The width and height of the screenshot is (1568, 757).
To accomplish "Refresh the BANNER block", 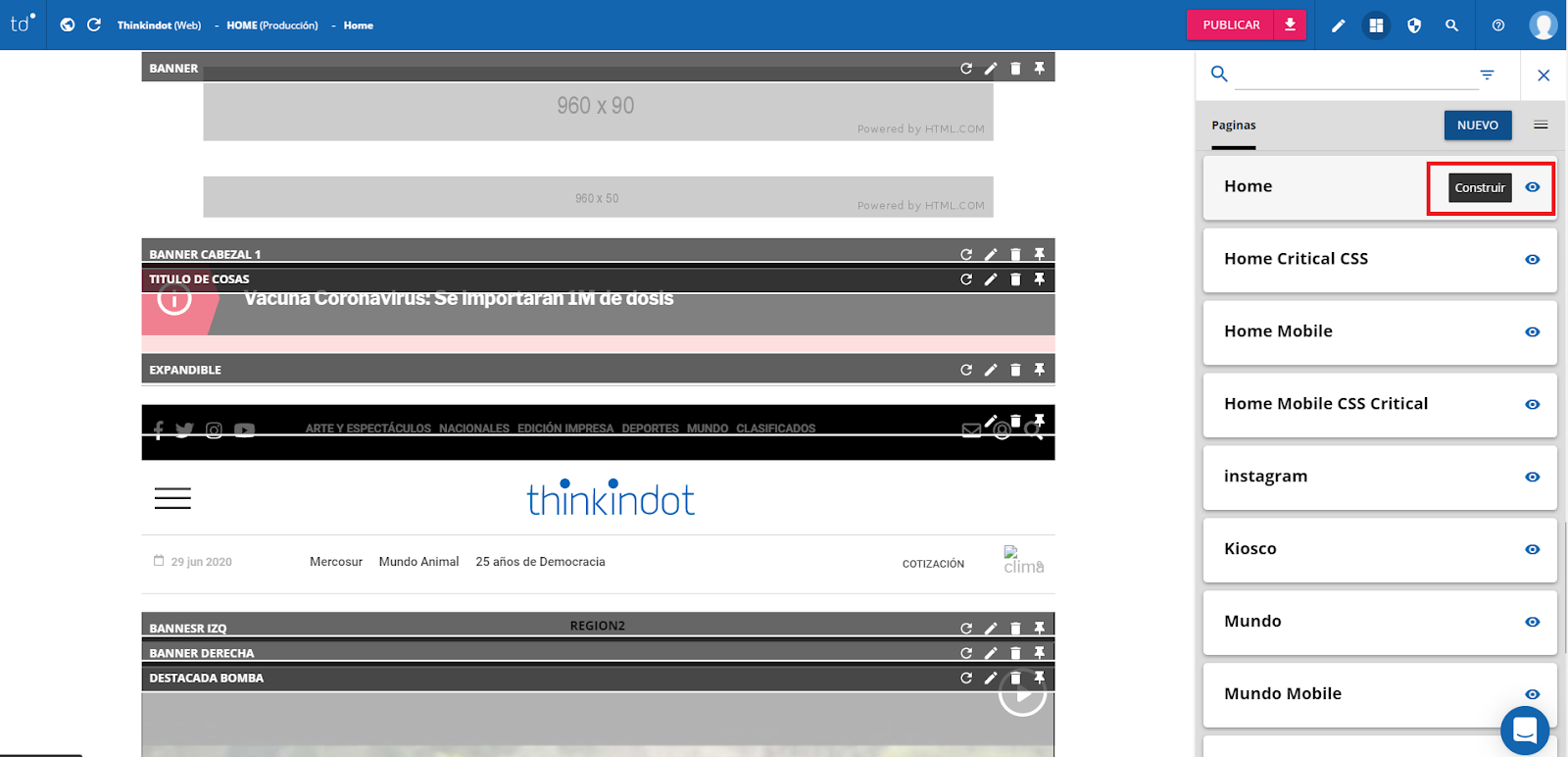I will (966, 69).
